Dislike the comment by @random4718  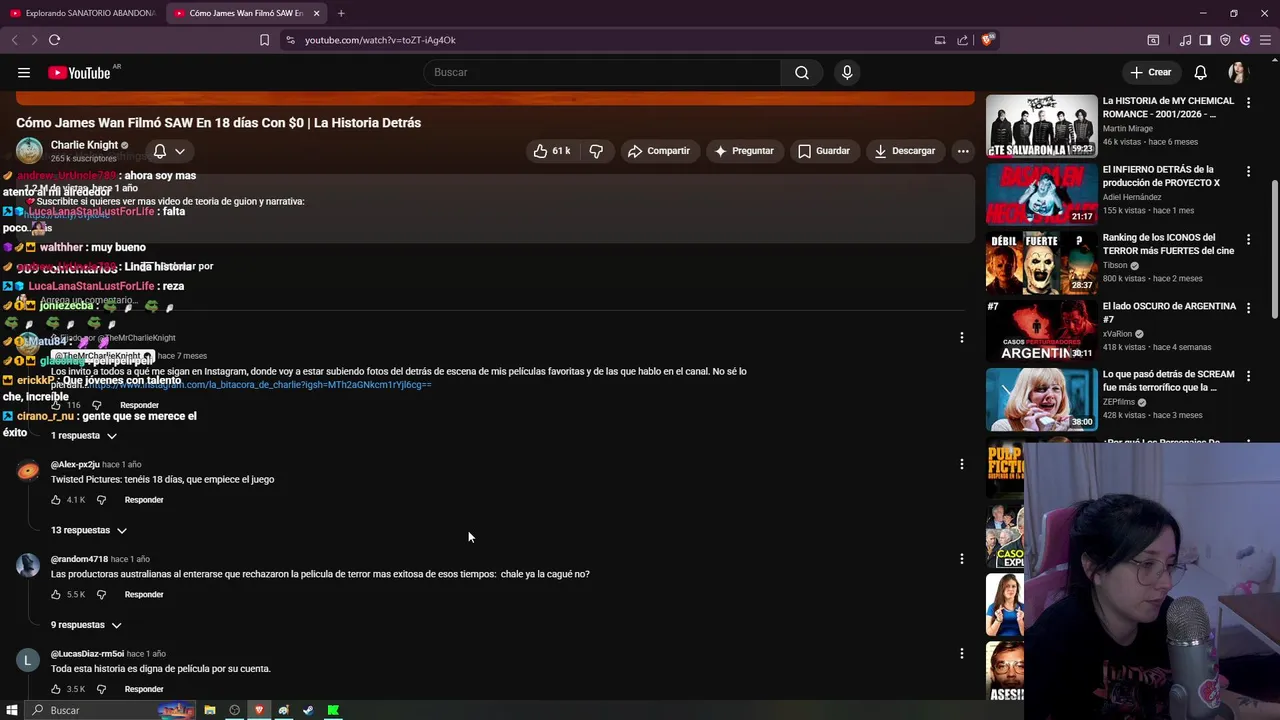click(101, 595)
